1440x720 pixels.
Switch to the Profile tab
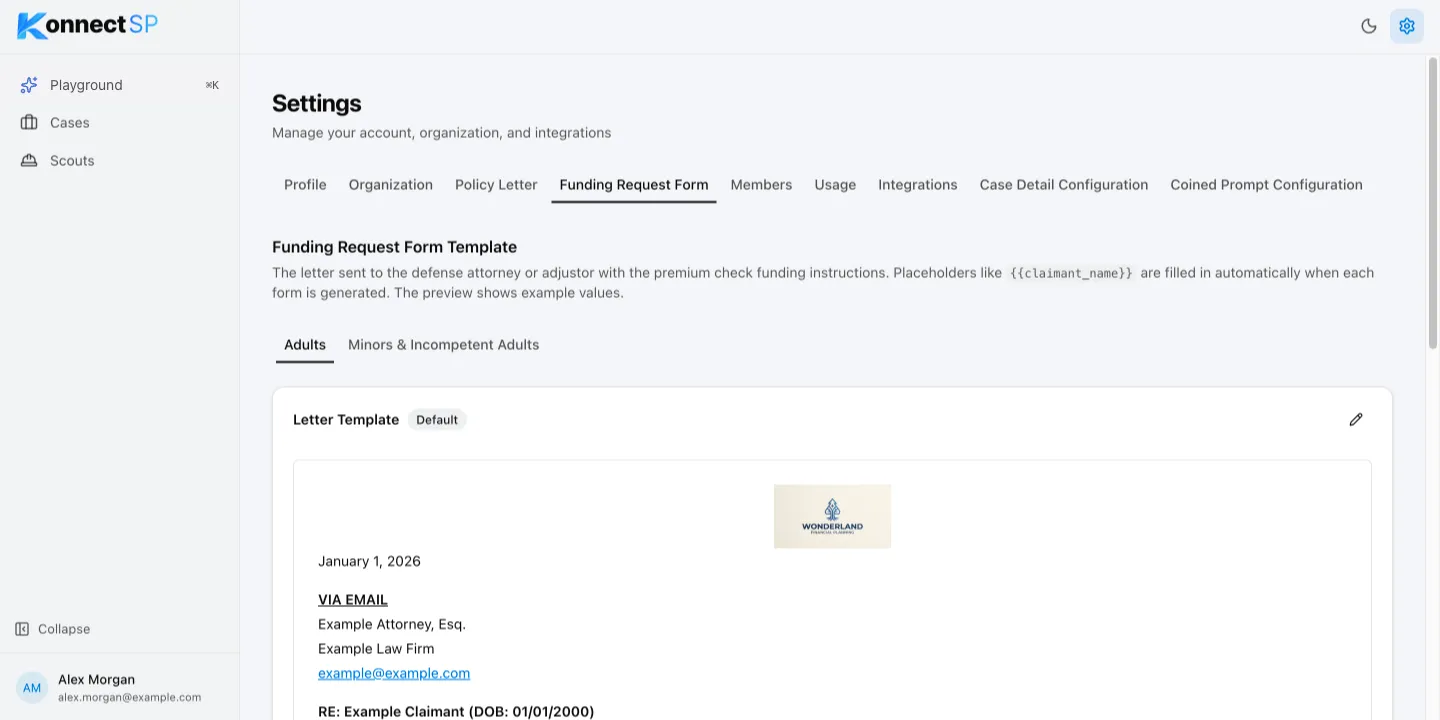305,185
